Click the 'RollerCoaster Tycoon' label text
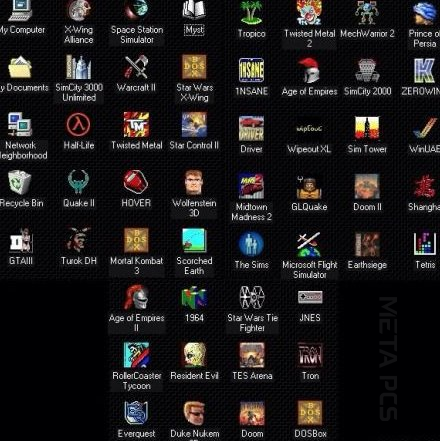This screenshot has height=441, width=440. pos(137,381)
